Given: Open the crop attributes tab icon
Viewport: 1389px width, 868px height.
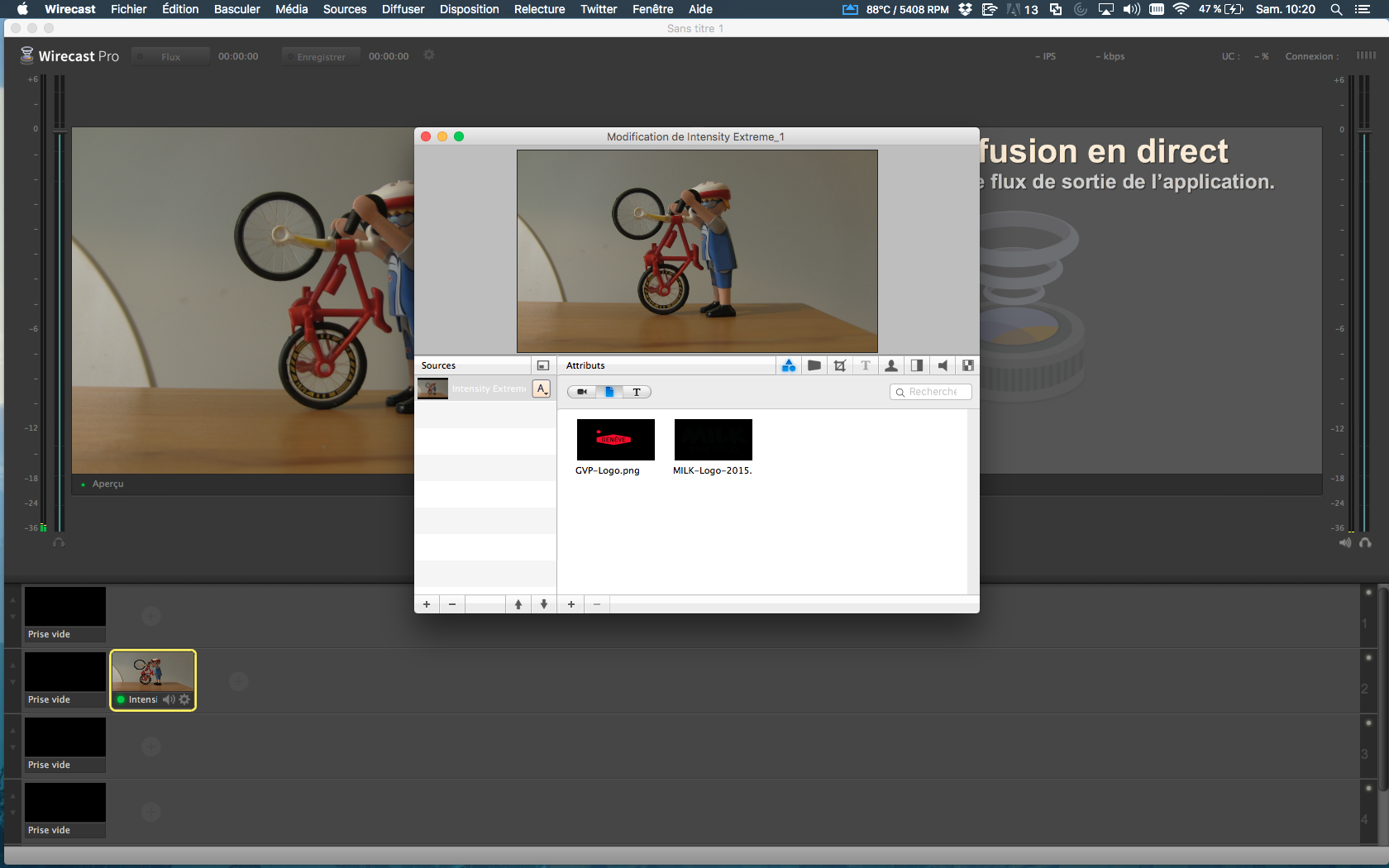Looking at the screenshot, I should (840, 365).
